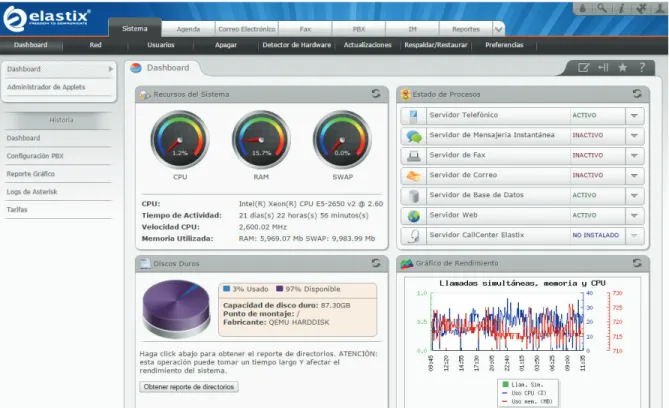
Task: Expand the extra tabs chevron after Reportes
Action: (498, 29)
